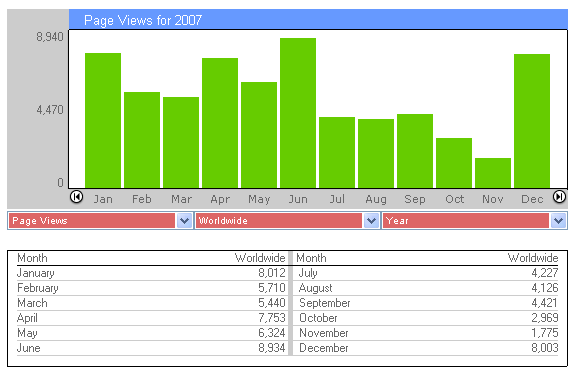Select the December row label
The width and height of the screenshot is (576, 375).
(x=324, y=348)
